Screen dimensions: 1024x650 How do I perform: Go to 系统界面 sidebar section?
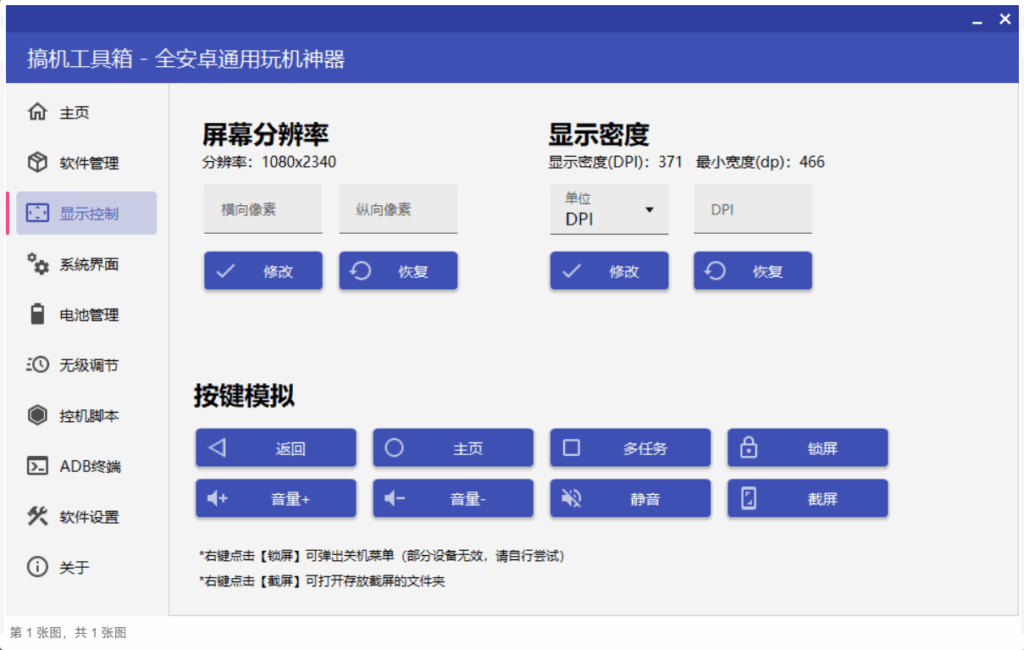87,264
